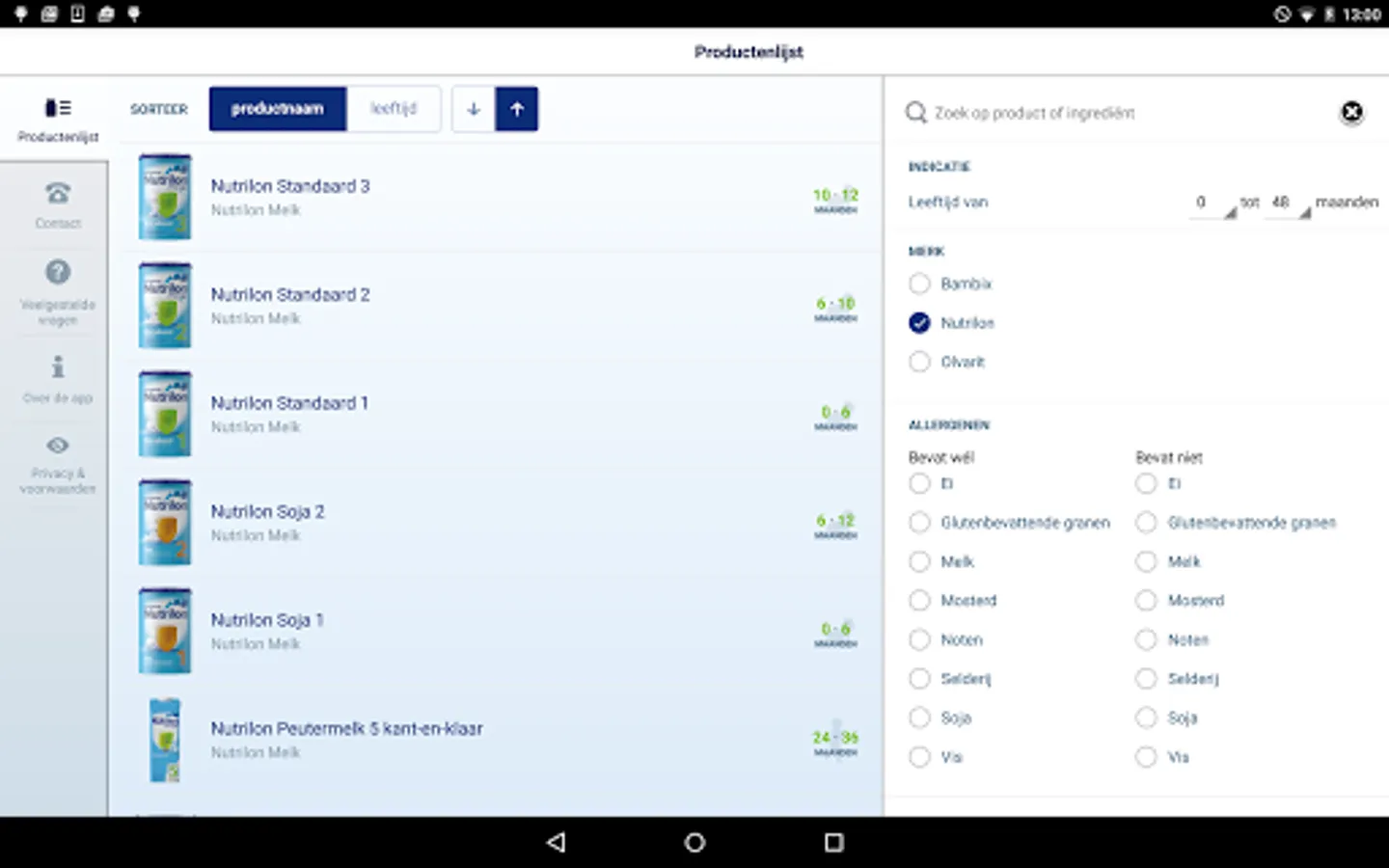Image resolution: width=1389 pixels, height=868 pixels.
Task: Select Glutenbevattende granen under Bevat niet
Action: [1146, 523]
